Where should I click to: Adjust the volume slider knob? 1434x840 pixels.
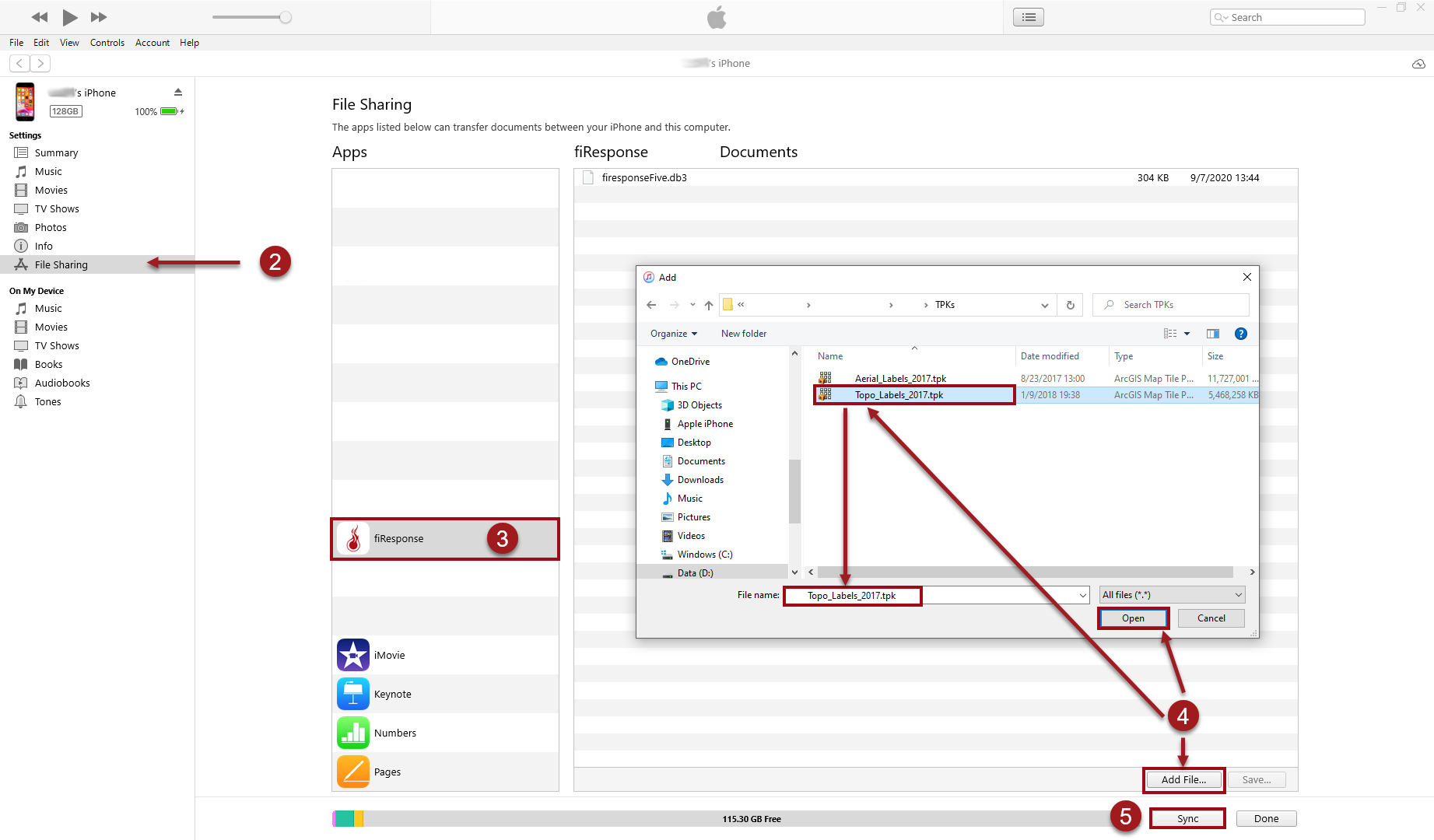point(286,17)
